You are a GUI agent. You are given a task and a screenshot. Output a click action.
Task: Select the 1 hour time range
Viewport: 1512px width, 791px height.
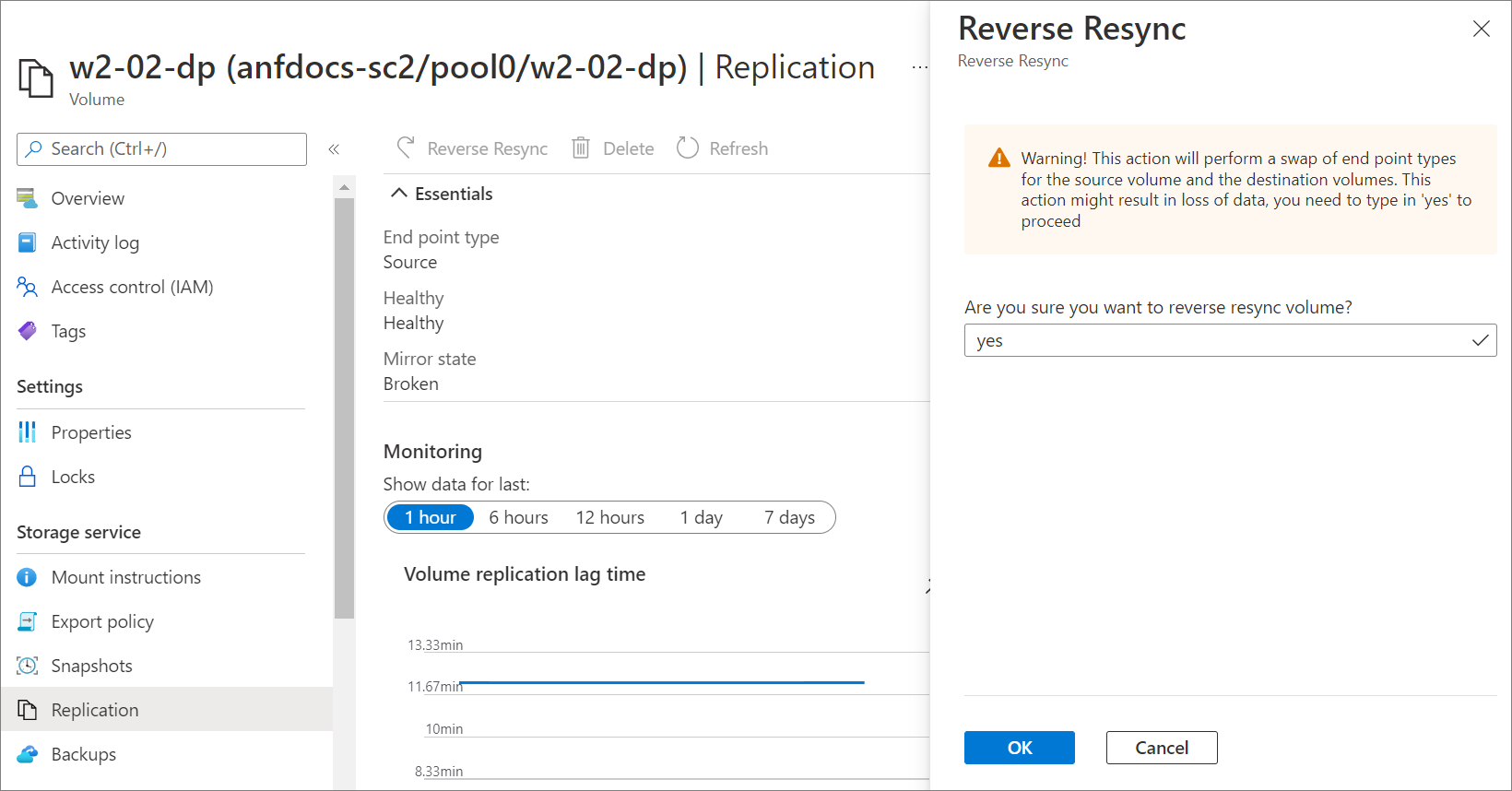tap(430, 517)
